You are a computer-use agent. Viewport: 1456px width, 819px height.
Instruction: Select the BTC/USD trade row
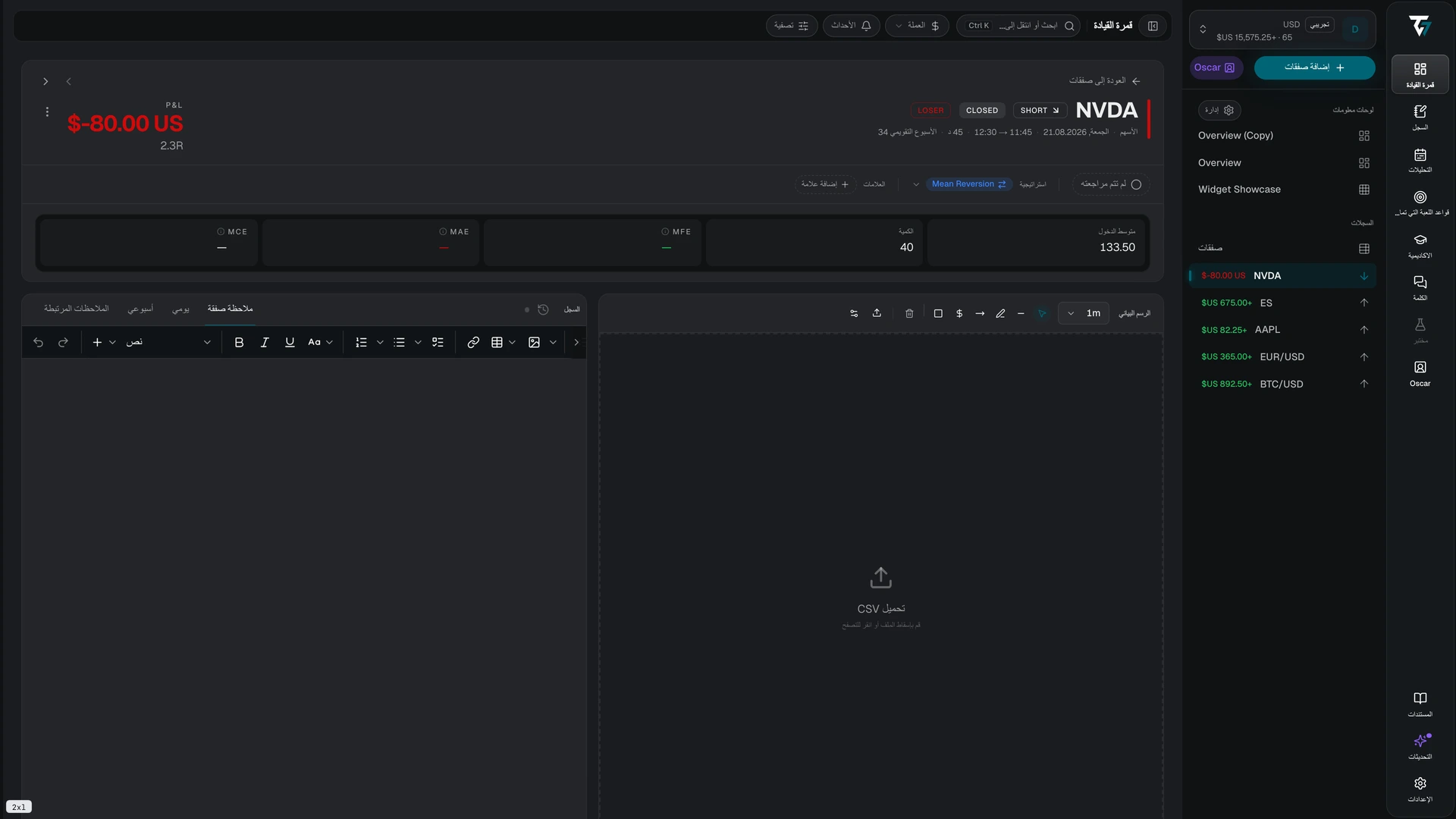coord(1283,384)
